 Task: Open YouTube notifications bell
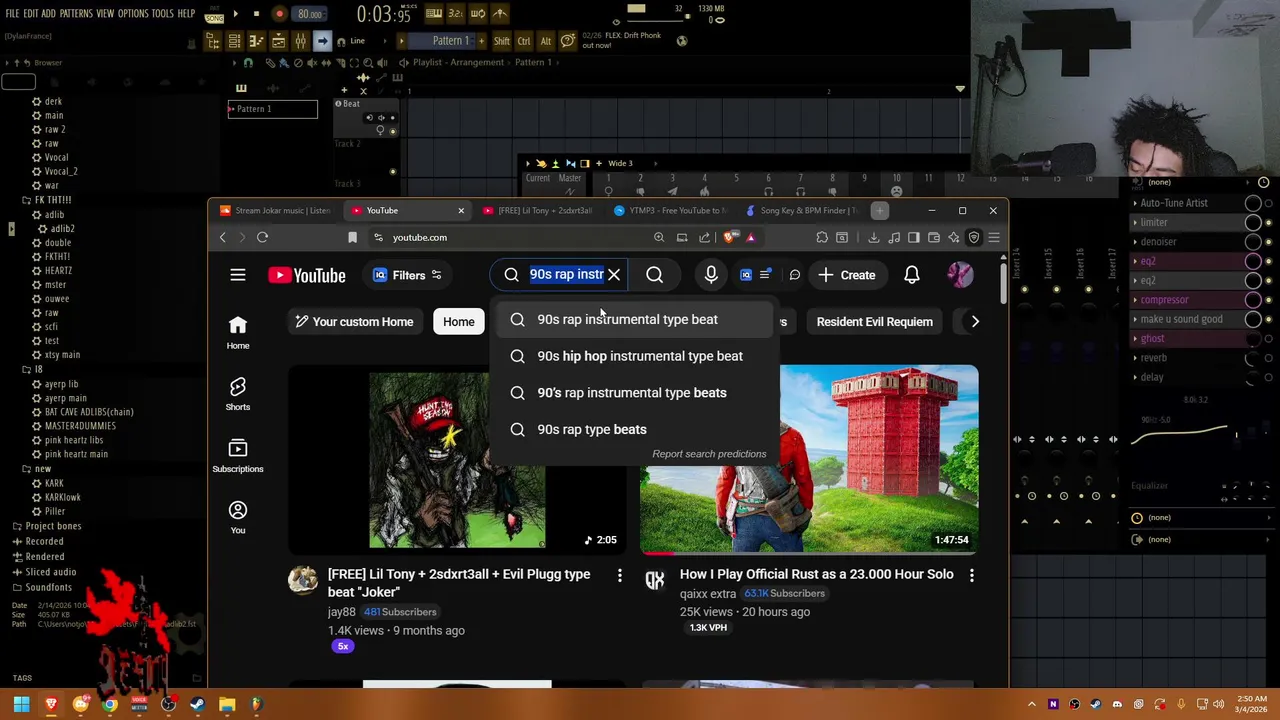(x=912, y=275)
